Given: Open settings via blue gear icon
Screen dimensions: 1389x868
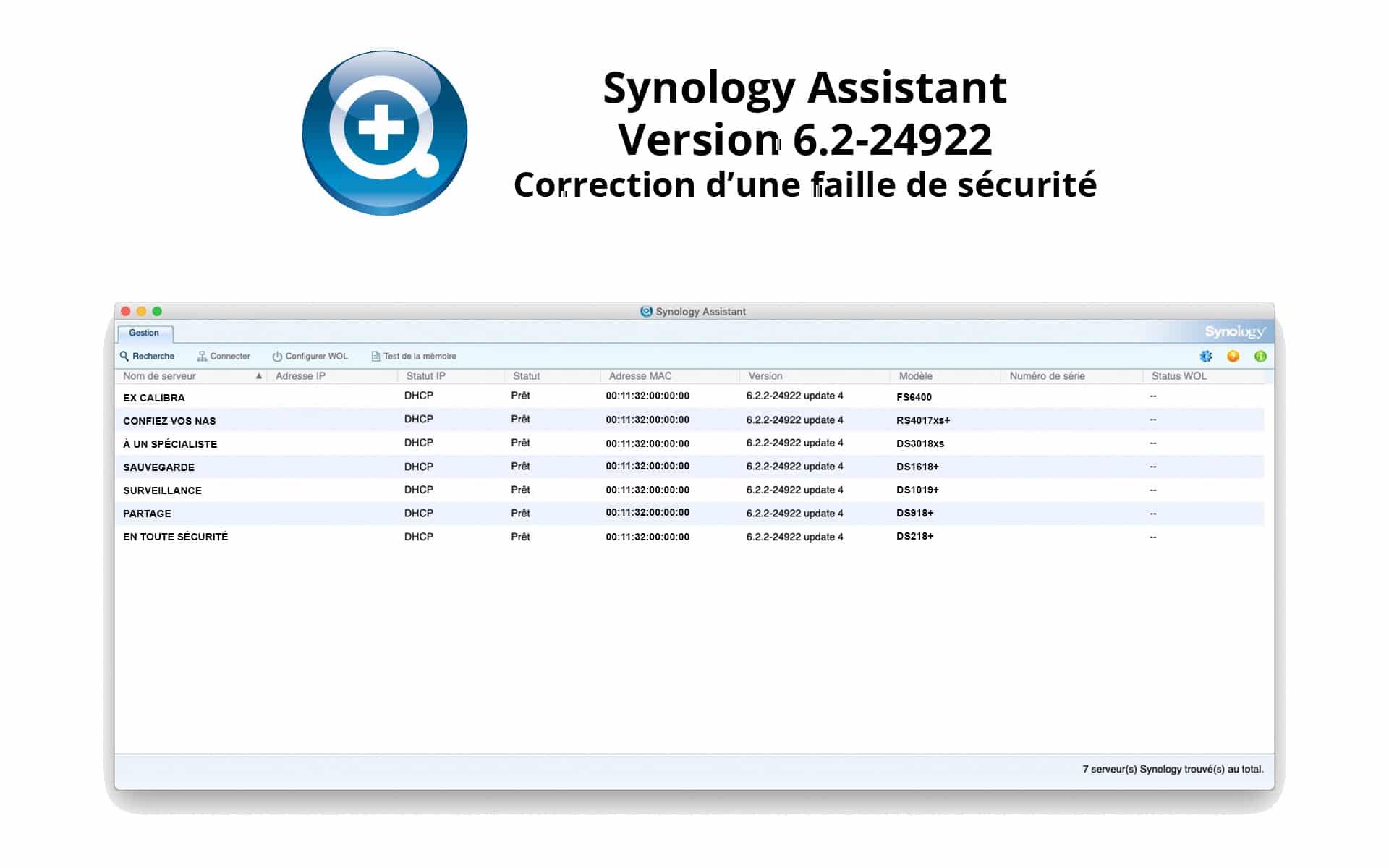Looking at the screenshot, I should (x=1206, y=356).
